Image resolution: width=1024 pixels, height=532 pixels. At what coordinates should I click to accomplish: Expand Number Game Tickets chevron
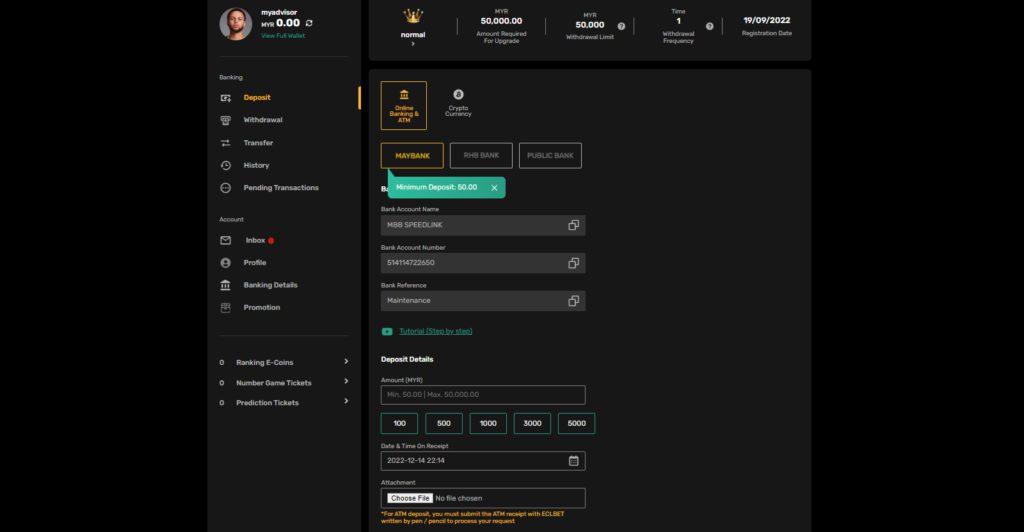point(346,382)
